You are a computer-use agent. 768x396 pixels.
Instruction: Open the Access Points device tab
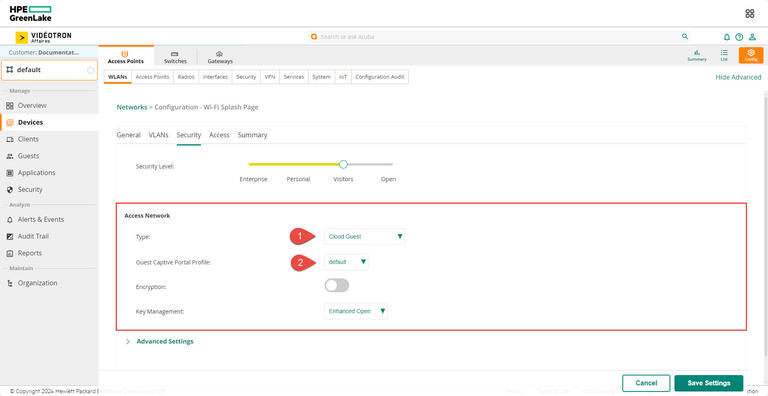click(125, 57)
